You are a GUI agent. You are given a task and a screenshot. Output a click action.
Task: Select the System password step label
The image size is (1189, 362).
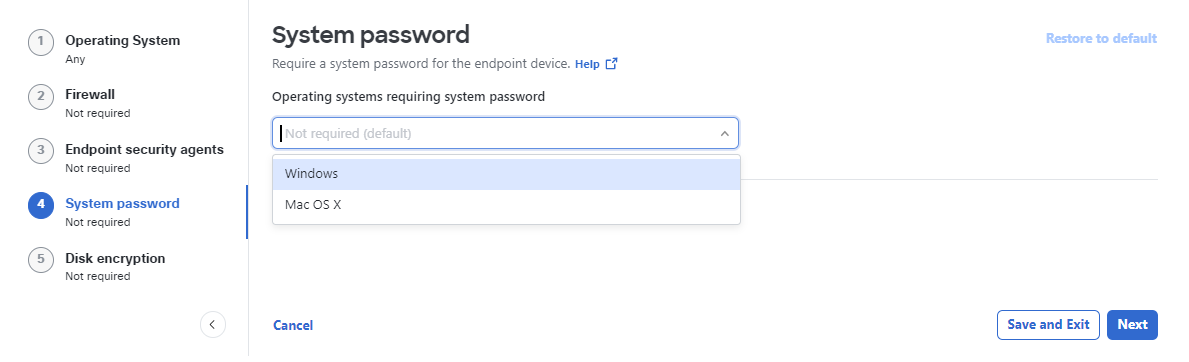point(123,203)
